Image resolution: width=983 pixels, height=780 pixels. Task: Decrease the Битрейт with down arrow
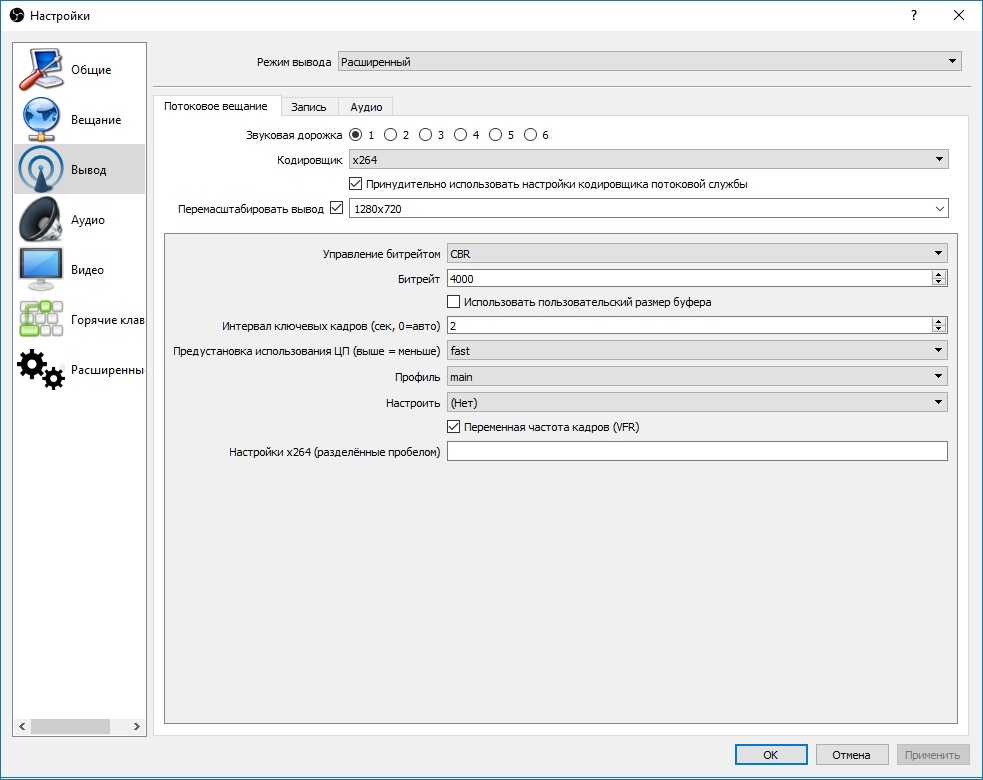click(x=938, y=282)
